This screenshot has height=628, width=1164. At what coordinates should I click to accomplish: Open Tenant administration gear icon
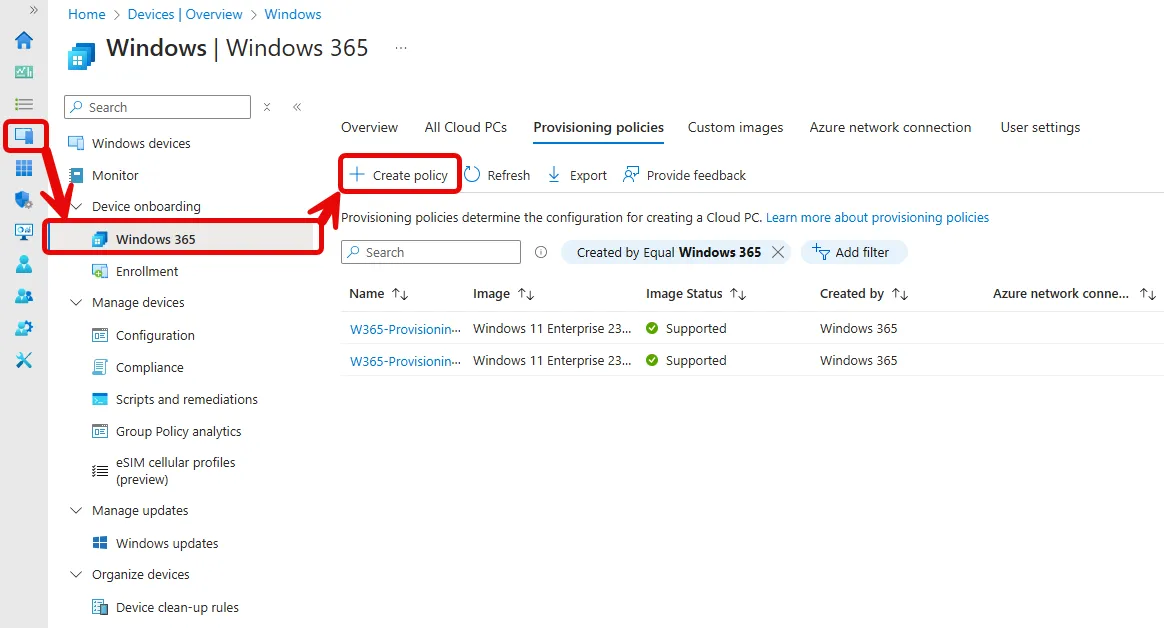pyautogui.click(x=24, y=328)
